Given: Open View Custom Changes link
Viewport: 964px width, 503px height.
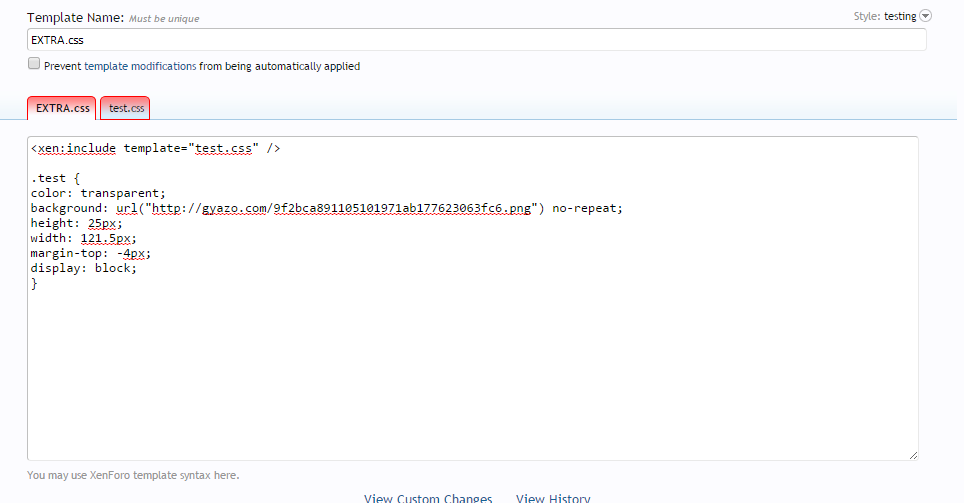Looking at the screenshot, I should pos(428,498).
